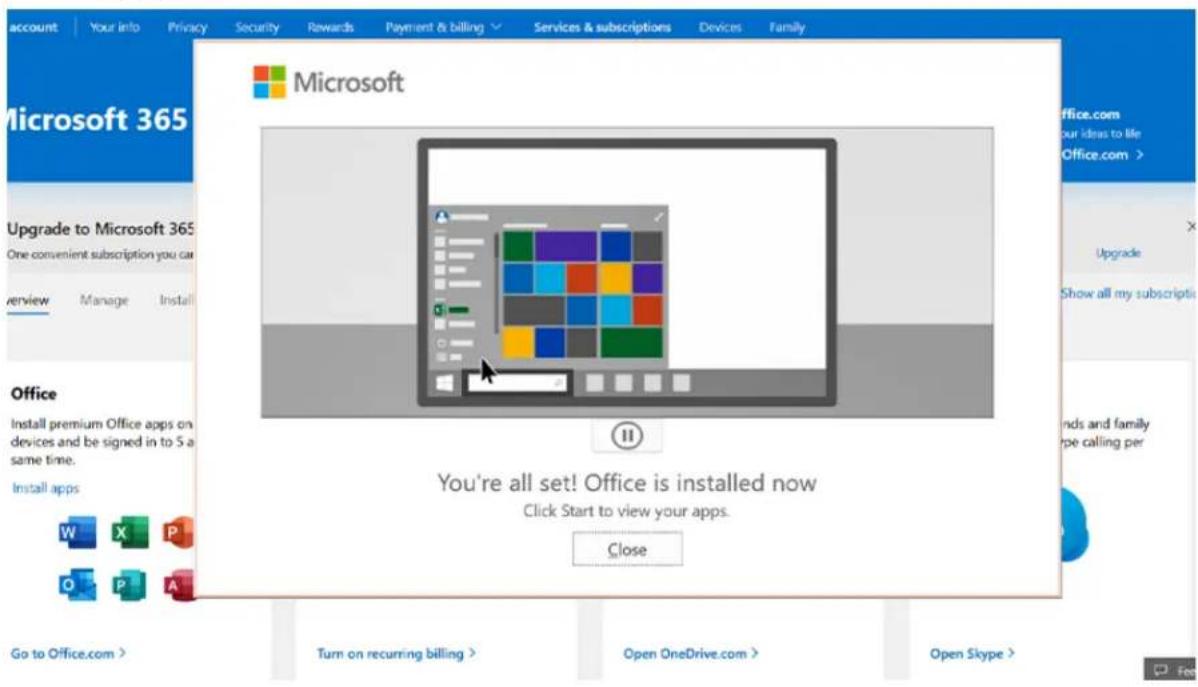Image resolution: width=1198 pixels, height=687 pixels.
Task: Click the Office section heading
Action: pos(34,394)
